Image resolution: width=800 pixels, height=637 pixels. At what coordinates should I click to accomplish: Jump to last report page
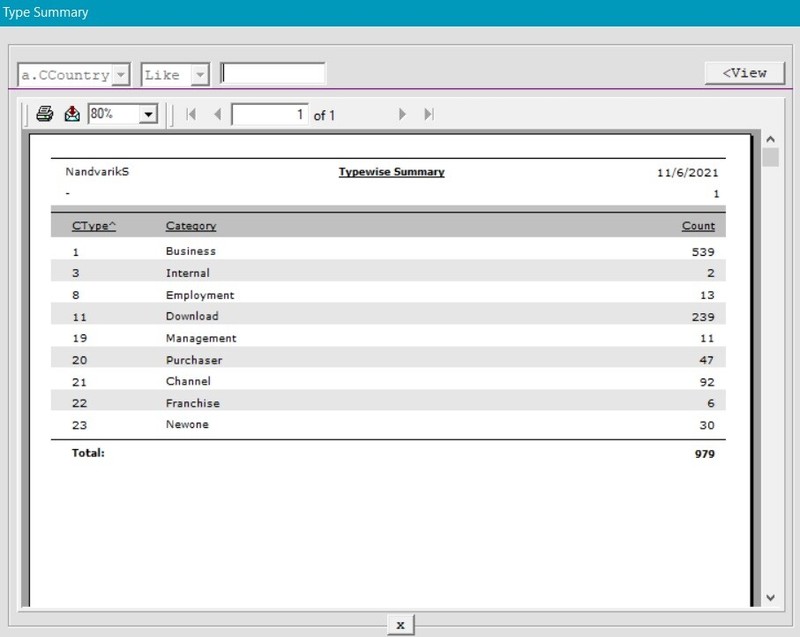pyautogui.click(x=429, y=114)
